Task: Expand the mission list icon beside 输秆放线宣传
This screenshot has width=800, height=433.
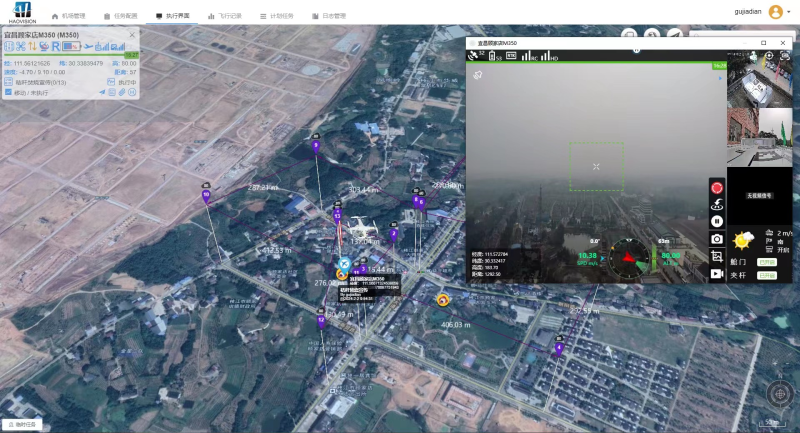Action: coord(9,82)
